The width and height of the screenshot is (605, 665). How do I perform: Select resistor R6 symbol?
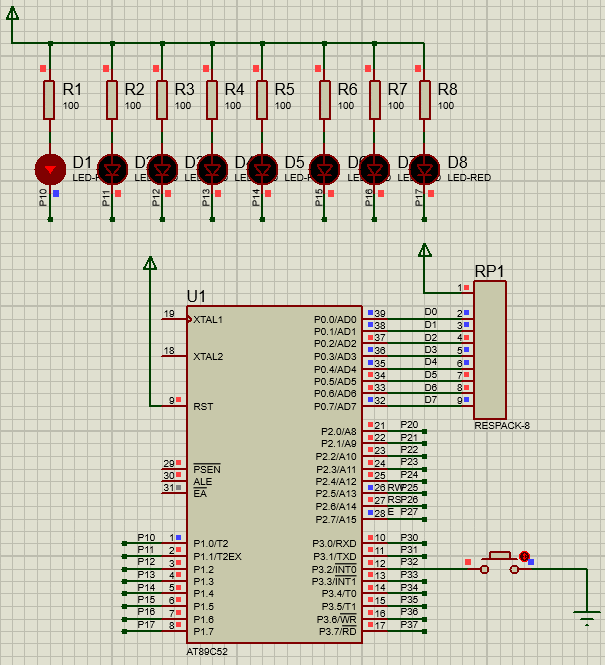click(324, 100)
